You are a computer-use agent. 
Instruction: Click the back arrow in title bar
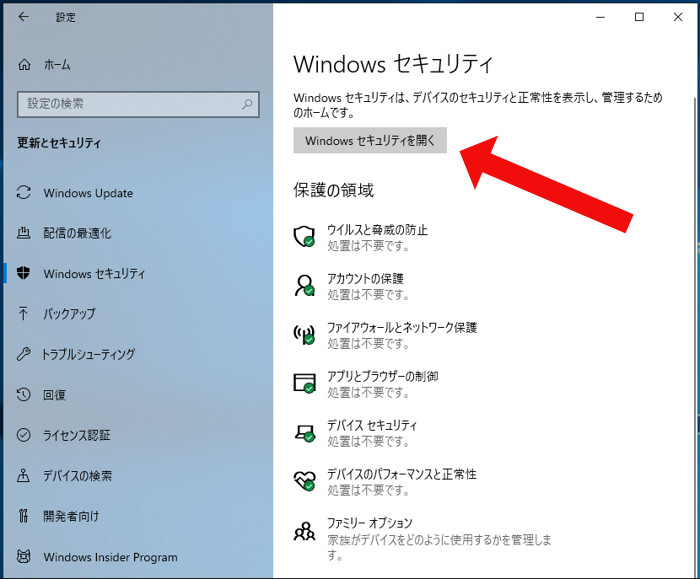coord(23,17)
